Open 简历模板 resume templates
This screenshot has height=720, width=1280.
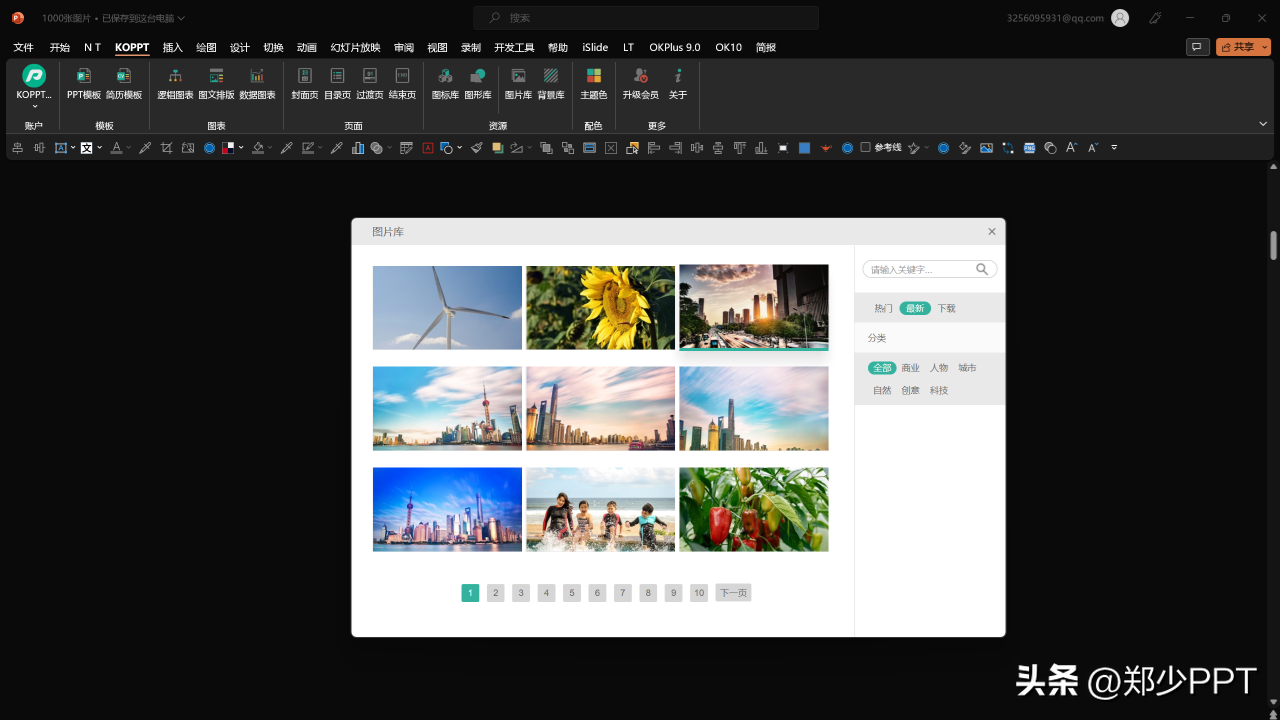(124, 83)
